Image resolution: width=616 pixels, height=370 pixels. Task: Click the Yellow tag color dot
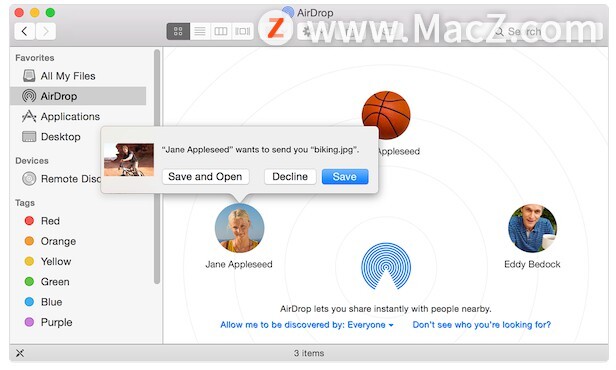click(x=29, y=261)
